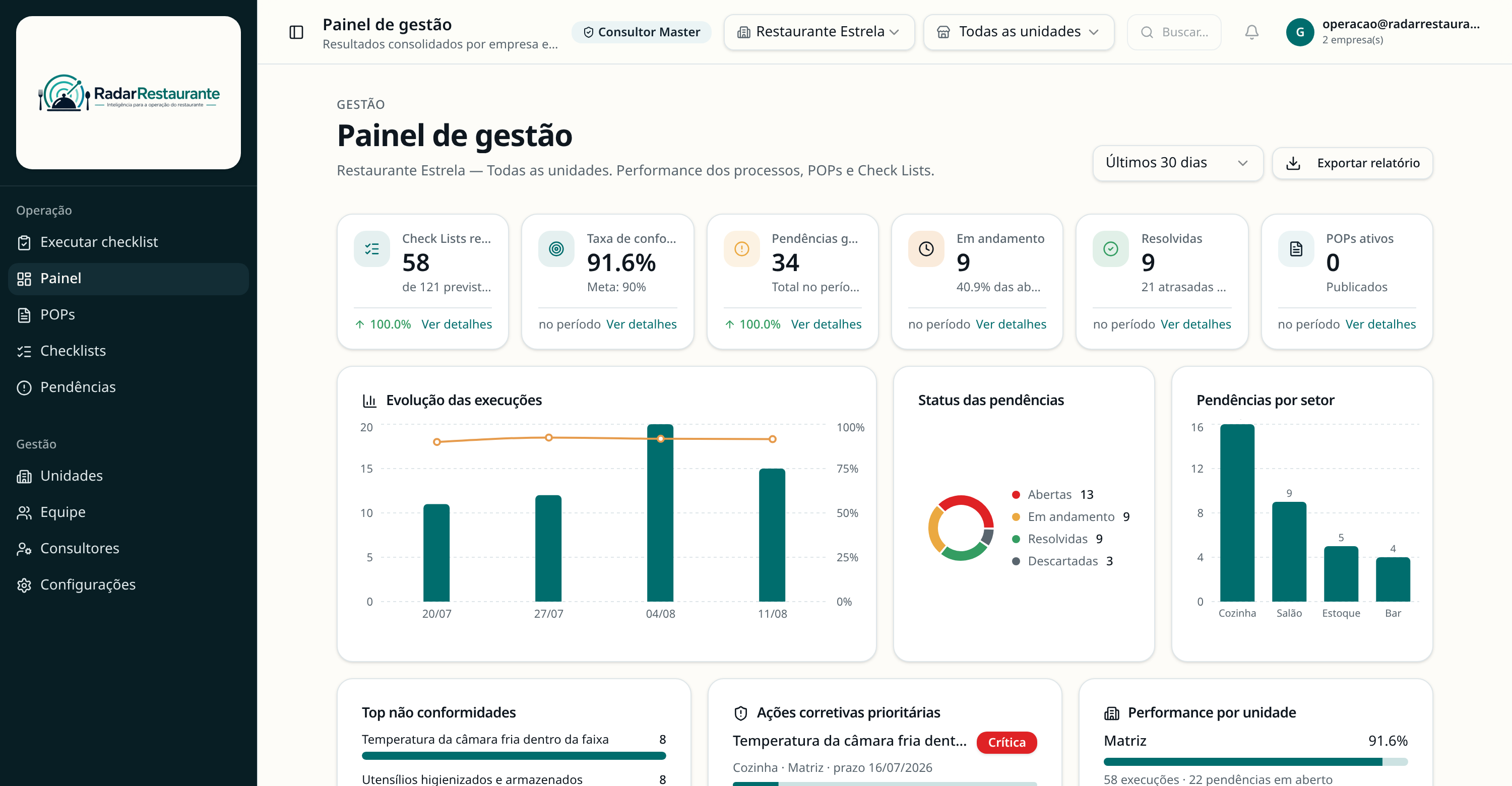Click Ver detalhes on Em andamento card
This screenshot has width=1512, height=786.
1011,324
